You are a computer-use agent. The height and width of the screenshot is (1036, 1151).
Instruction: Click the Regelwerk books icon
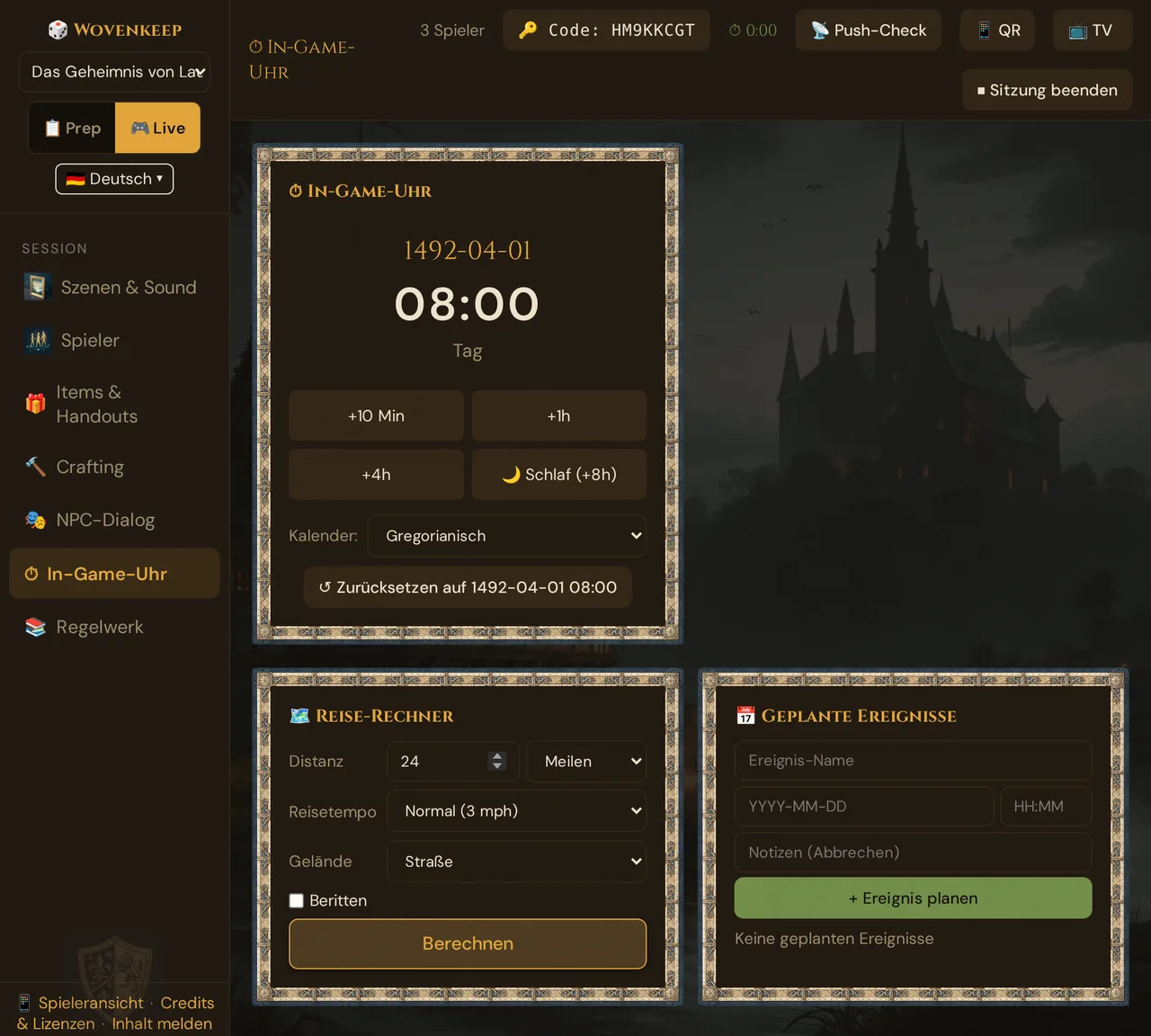(35, 627)
